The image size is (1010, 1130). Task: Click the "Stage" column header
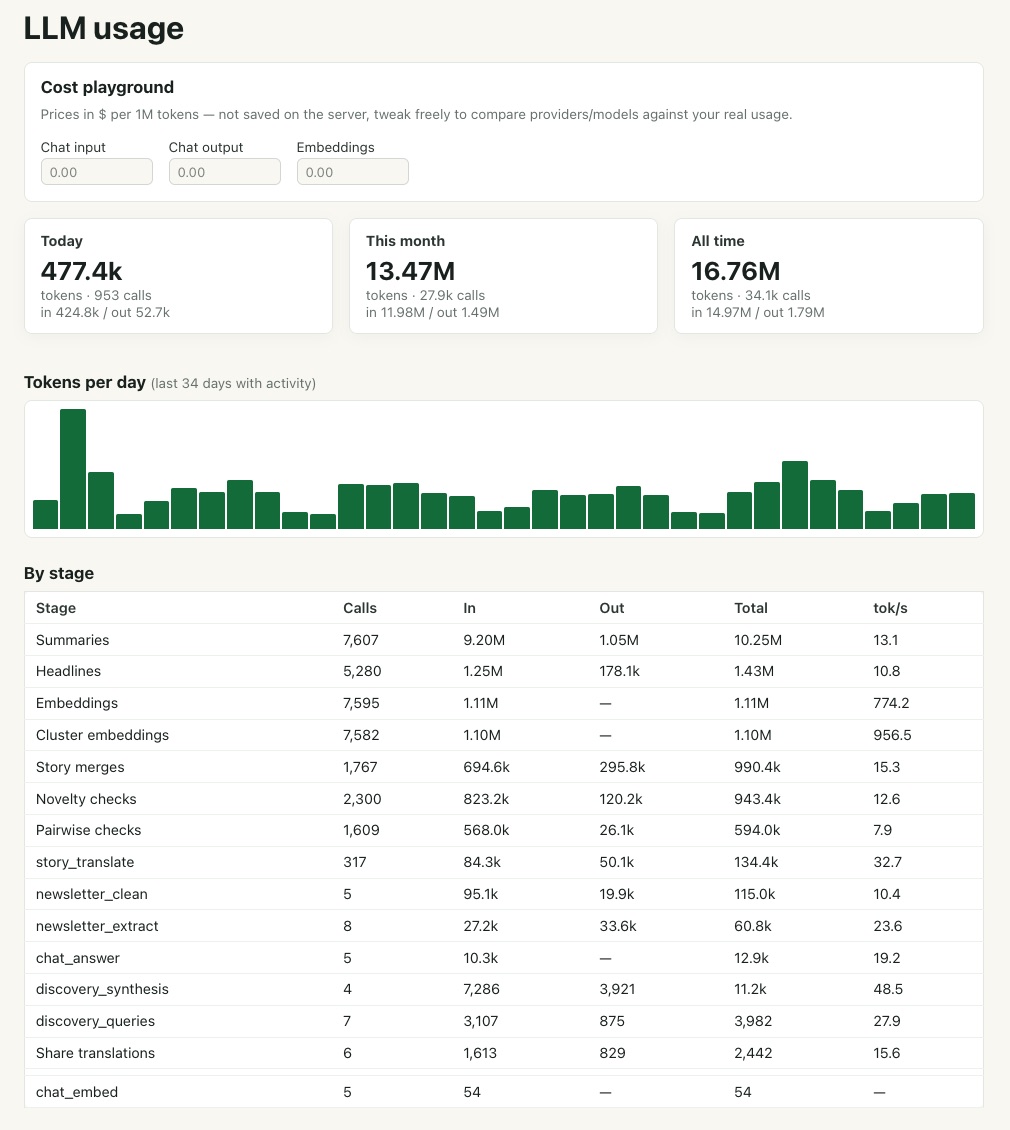(56, 608)
